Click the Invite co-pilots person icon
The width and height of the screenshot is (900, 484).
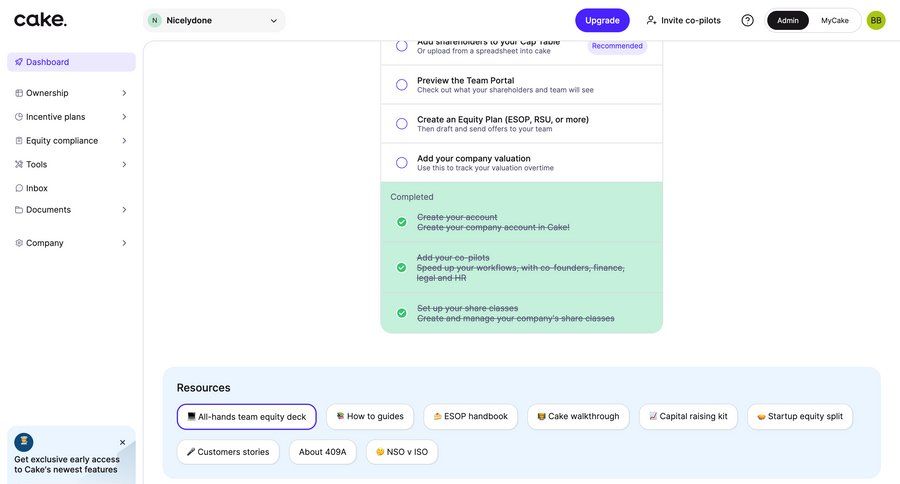pyautogui.click(x=652, y=20)
